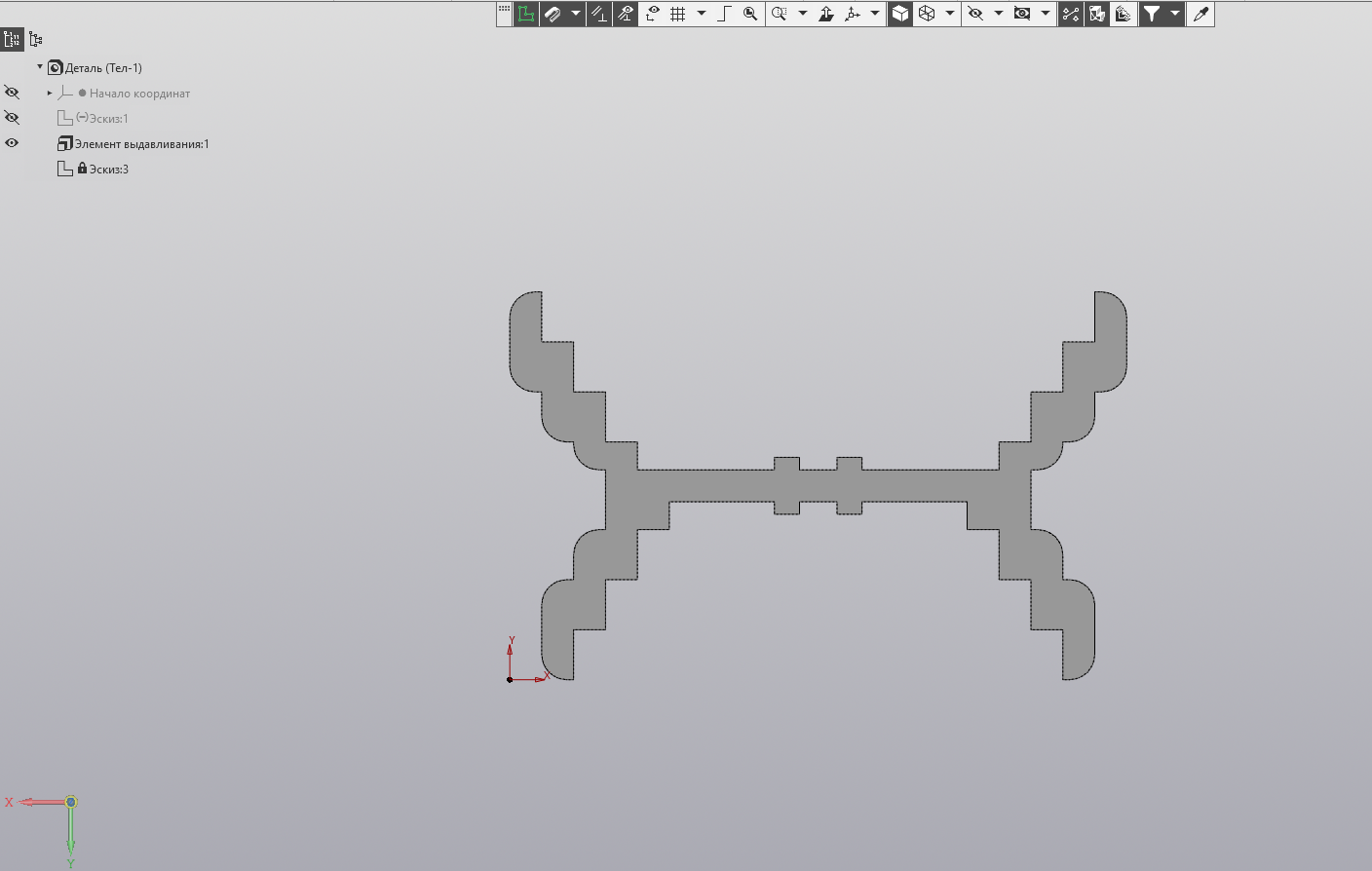Switch to wireframe cube display mode
Viewport: 1372px width, 871px height.
[x=927, y=14]
